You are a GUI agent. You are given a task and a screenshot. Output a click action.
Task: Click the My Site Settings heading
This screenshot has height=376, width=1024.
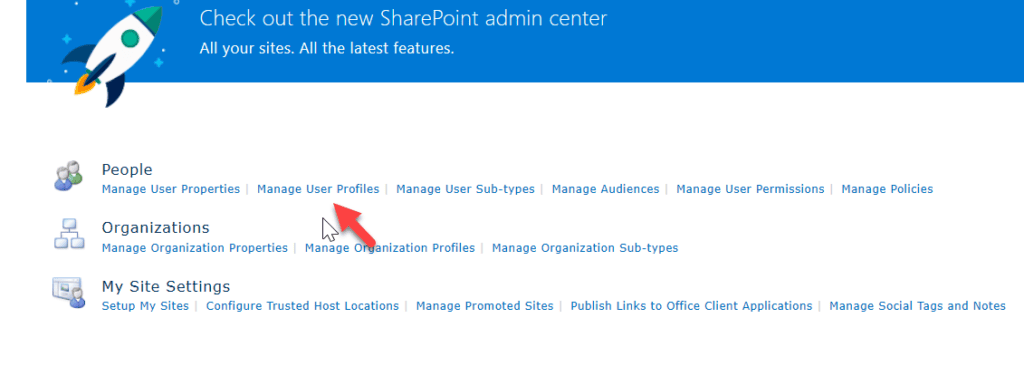tap(166, 287)
